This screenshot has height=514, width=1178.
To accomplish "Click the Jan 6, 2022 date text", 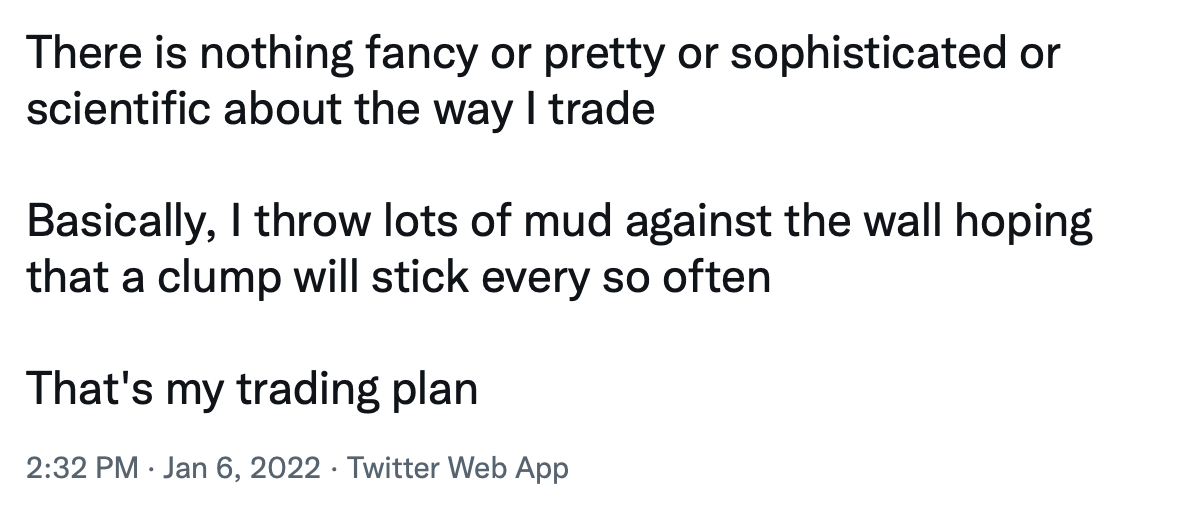I will click(x=241, y=468).
